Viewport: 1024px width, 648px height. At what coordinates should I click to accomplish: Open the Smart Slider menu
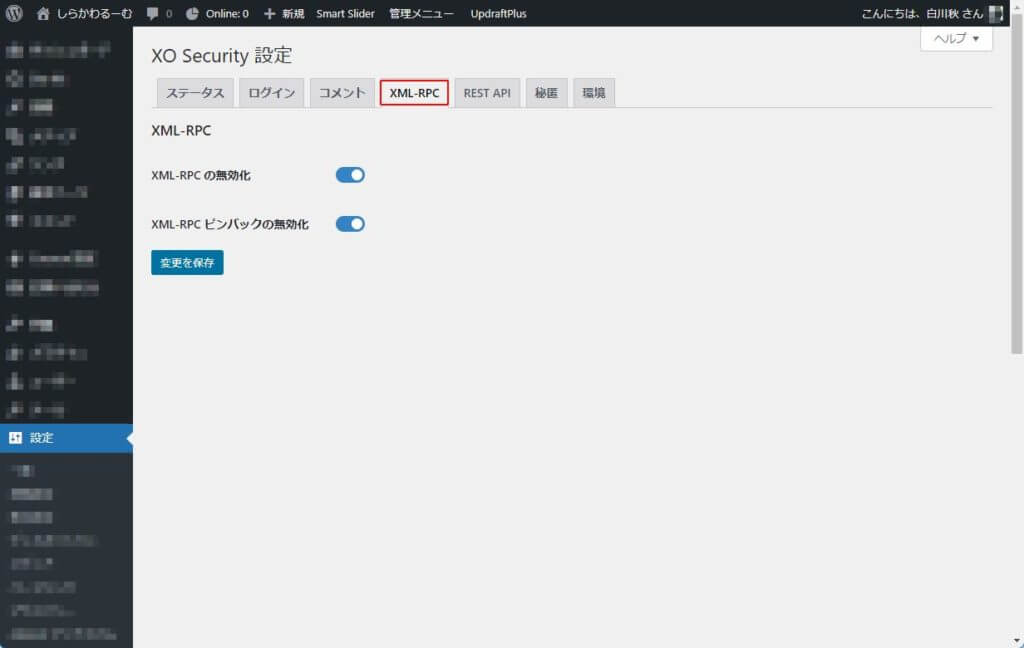[345, 14]
